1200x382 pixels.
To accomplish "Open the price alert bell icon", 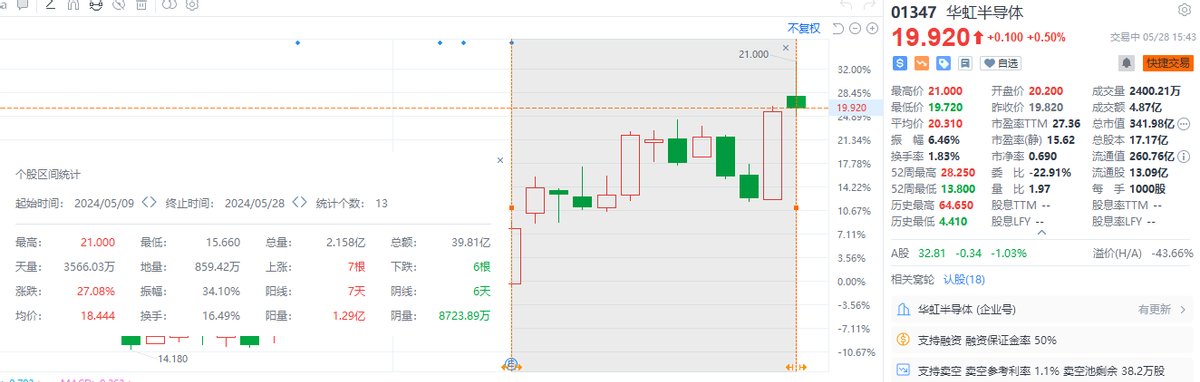I will point(1126,63).
